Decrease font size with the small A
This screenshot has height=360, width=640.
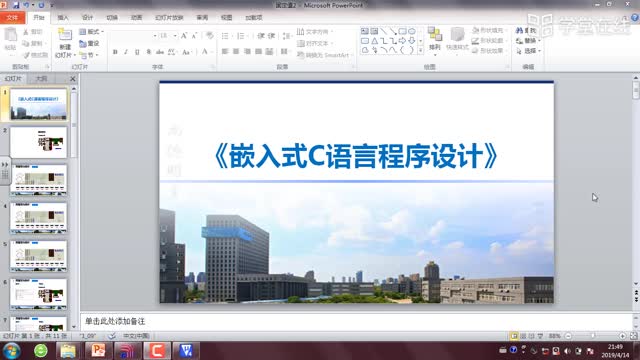[x=194, y=36]
